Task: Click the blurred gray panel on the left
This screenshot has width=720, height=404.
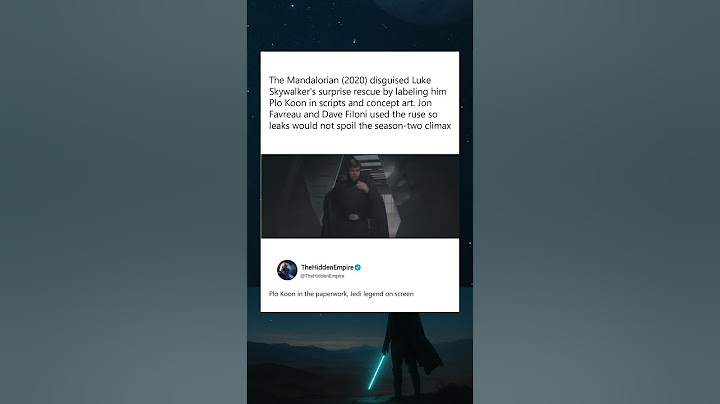Action: [x=124, y=202]
